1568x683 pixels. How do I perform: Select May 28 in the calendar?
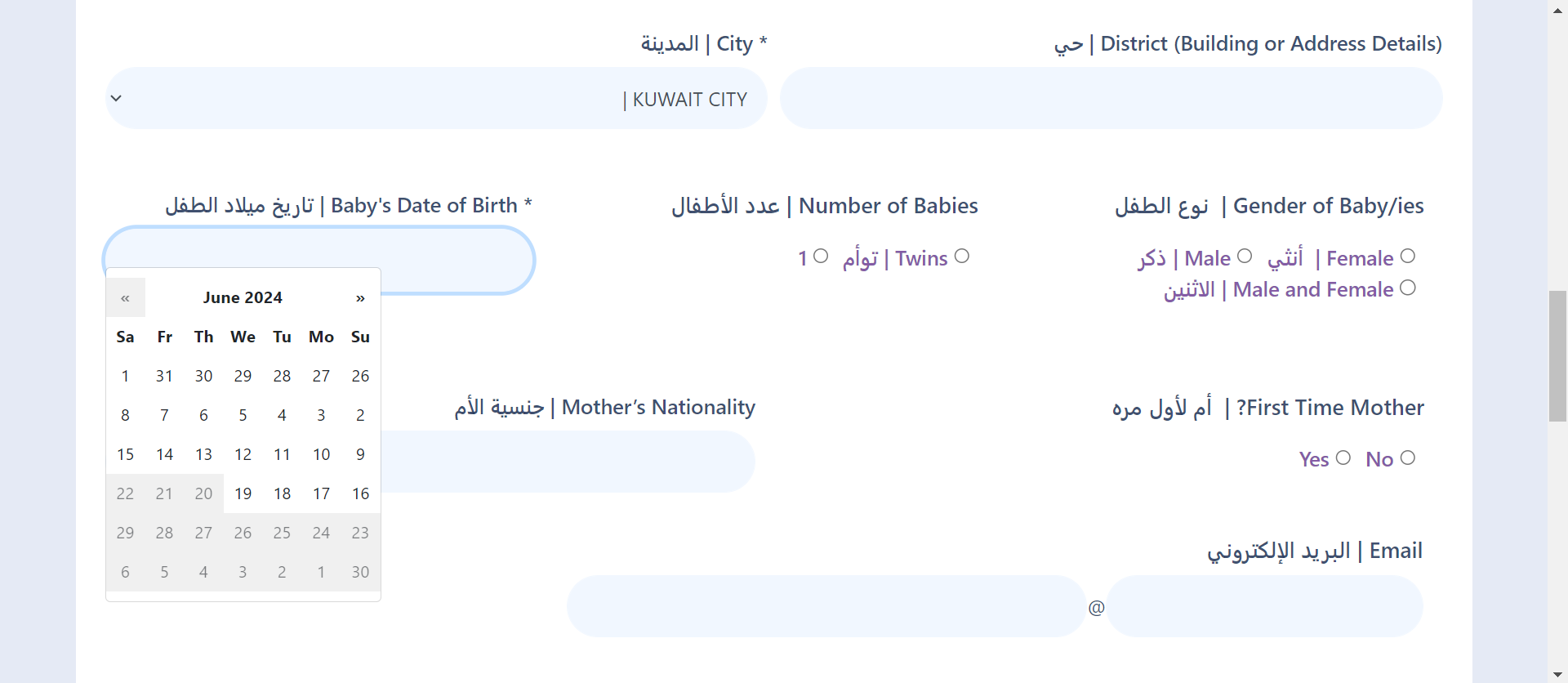click(282, 377)
